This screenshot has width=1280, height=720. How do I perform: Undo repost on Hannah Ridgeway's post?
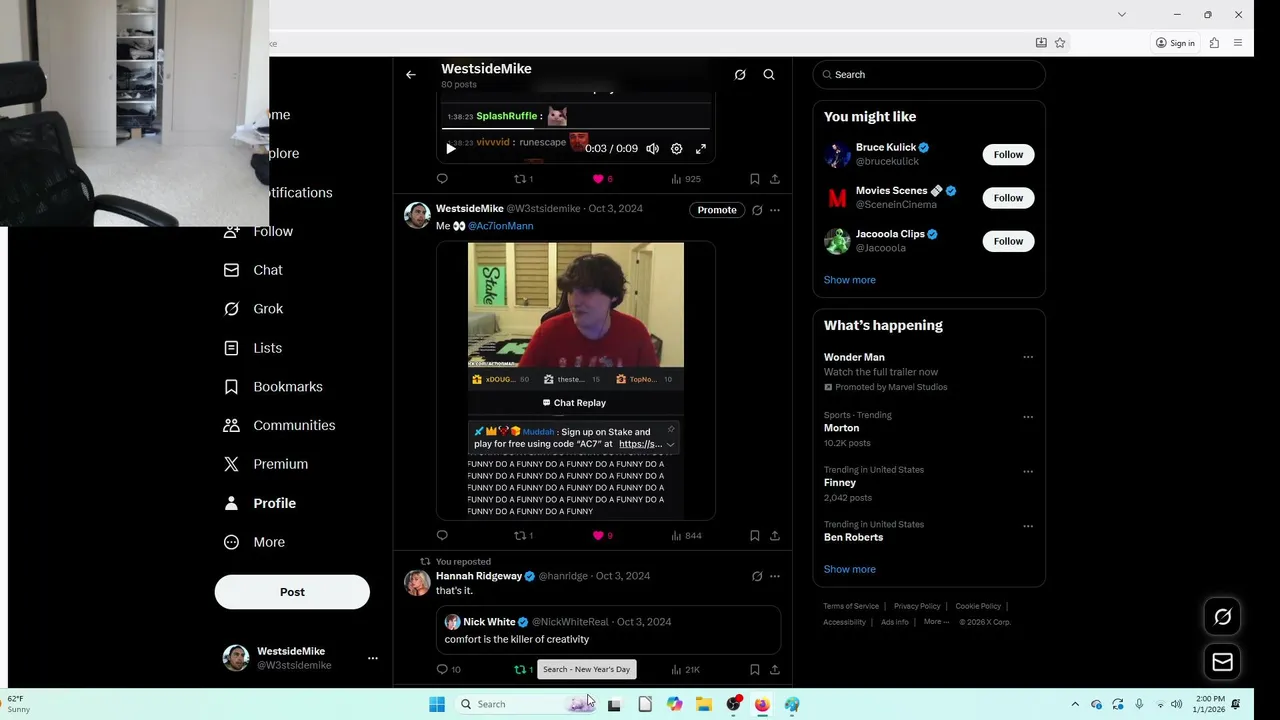pyautogui.click(x=523, y=670)
